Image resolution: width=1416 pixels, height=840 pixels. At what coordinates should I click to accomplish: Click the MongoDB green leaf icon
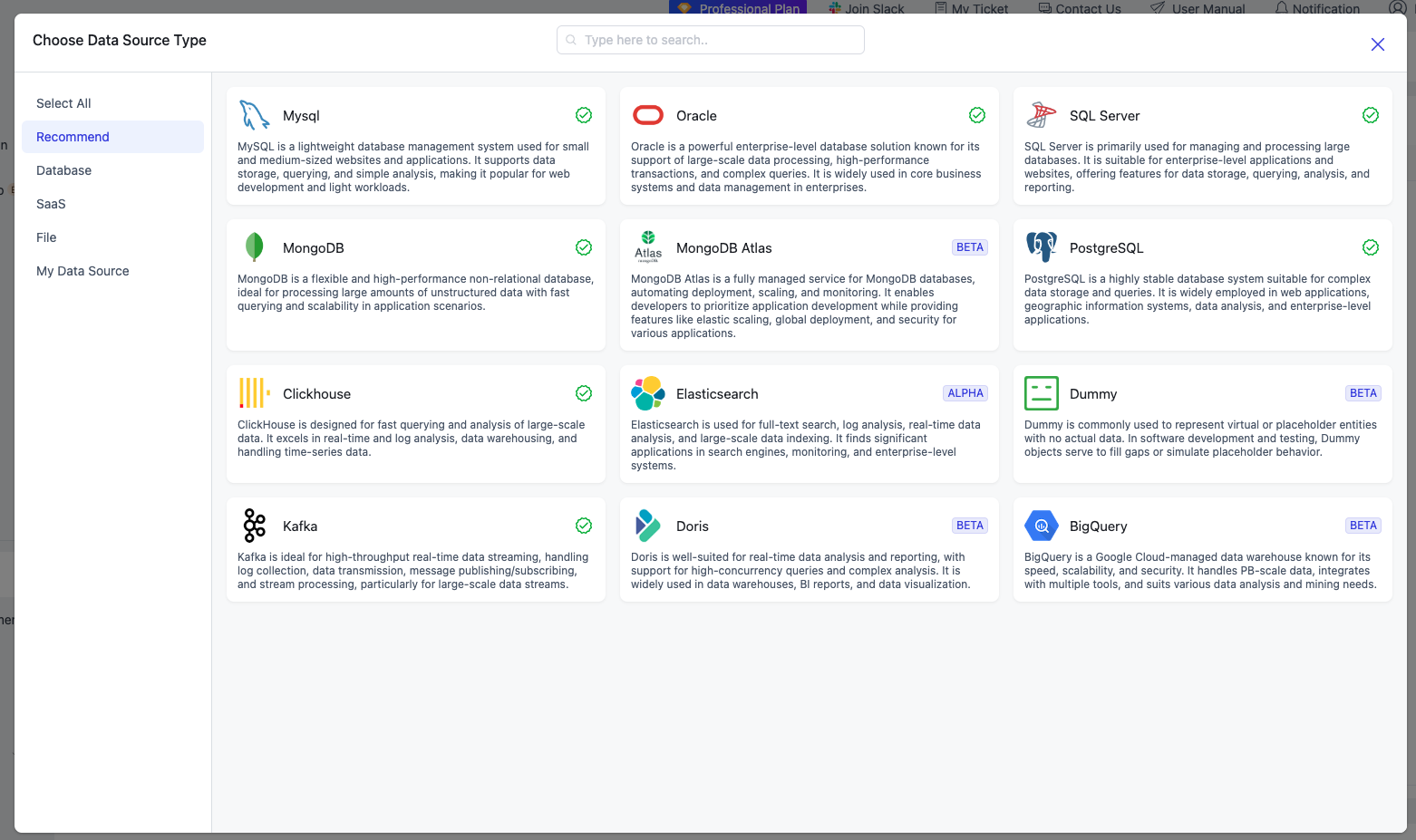point(255,247)
